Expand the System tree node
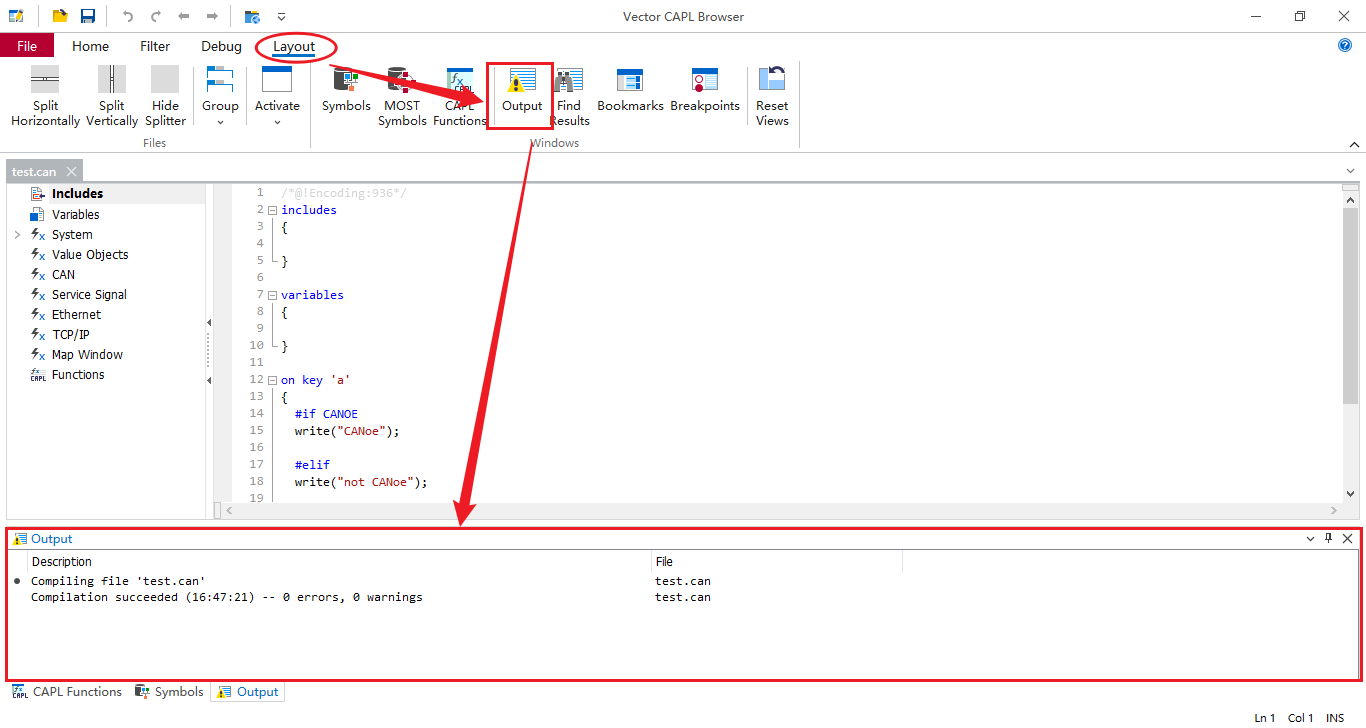 coord(17,234)
